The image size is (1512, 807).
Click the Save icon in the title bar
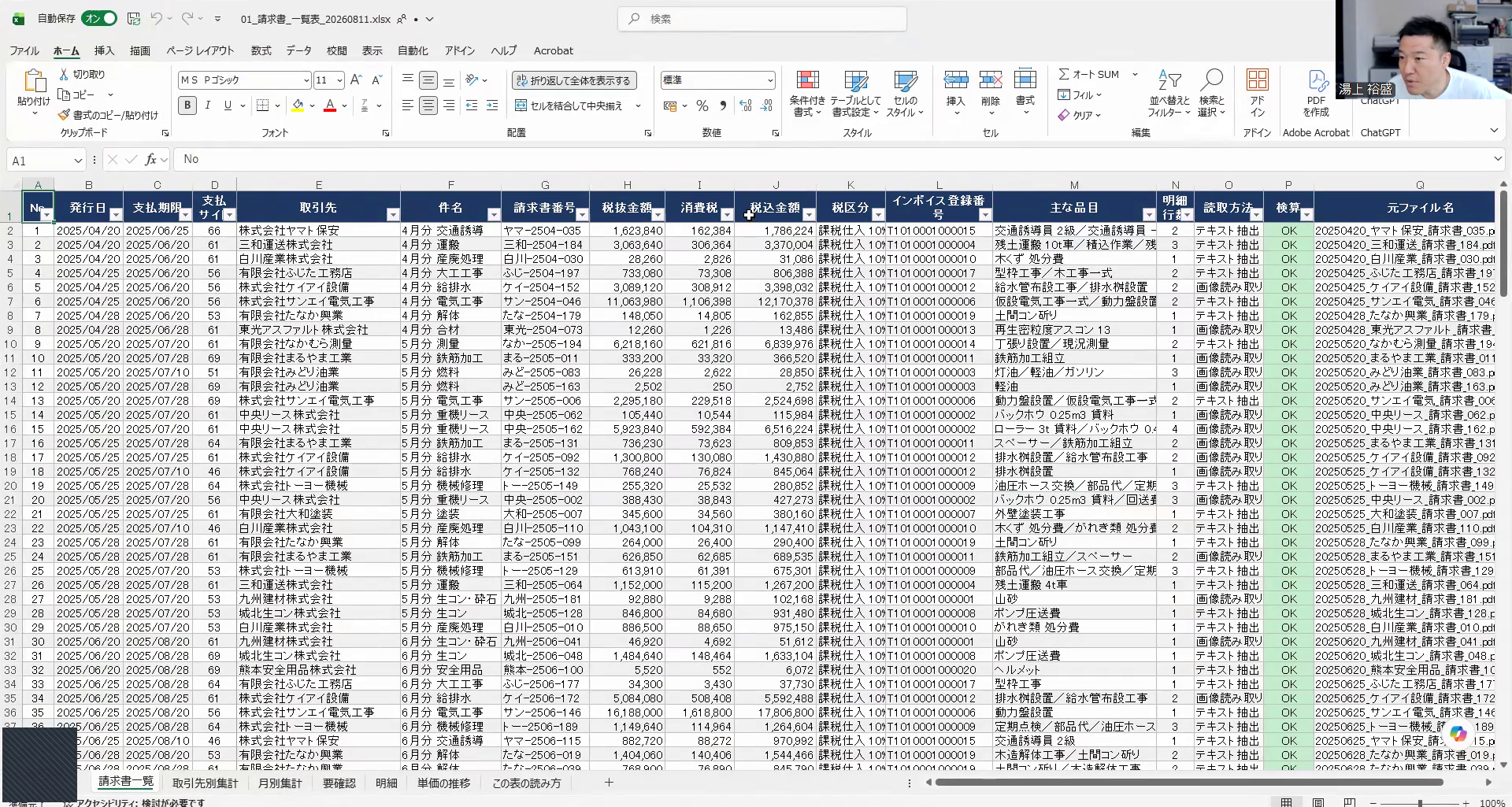pos(134,18)
